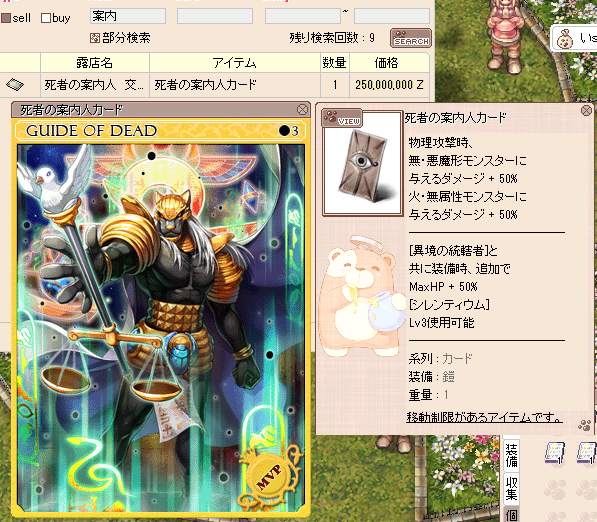This screenshot has height=522, width=597.
Task: Toggle the buy checkbox
Action: pyautogui.click(x=46, y=18)
